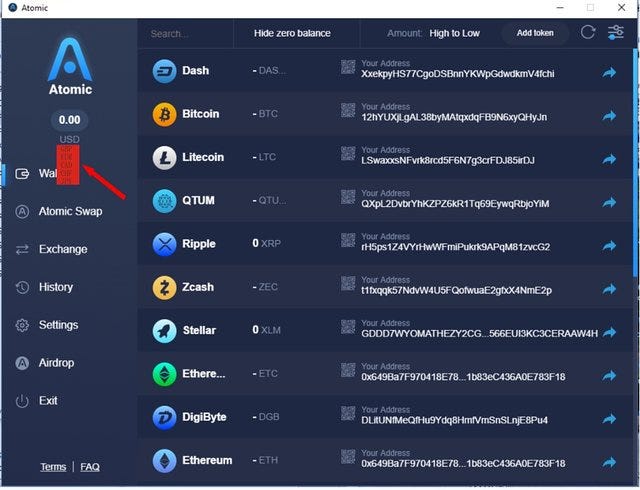Open the Wallet section in sidebar
The width and height of the screenshot is (640, 490).
[x=37, y=174]
